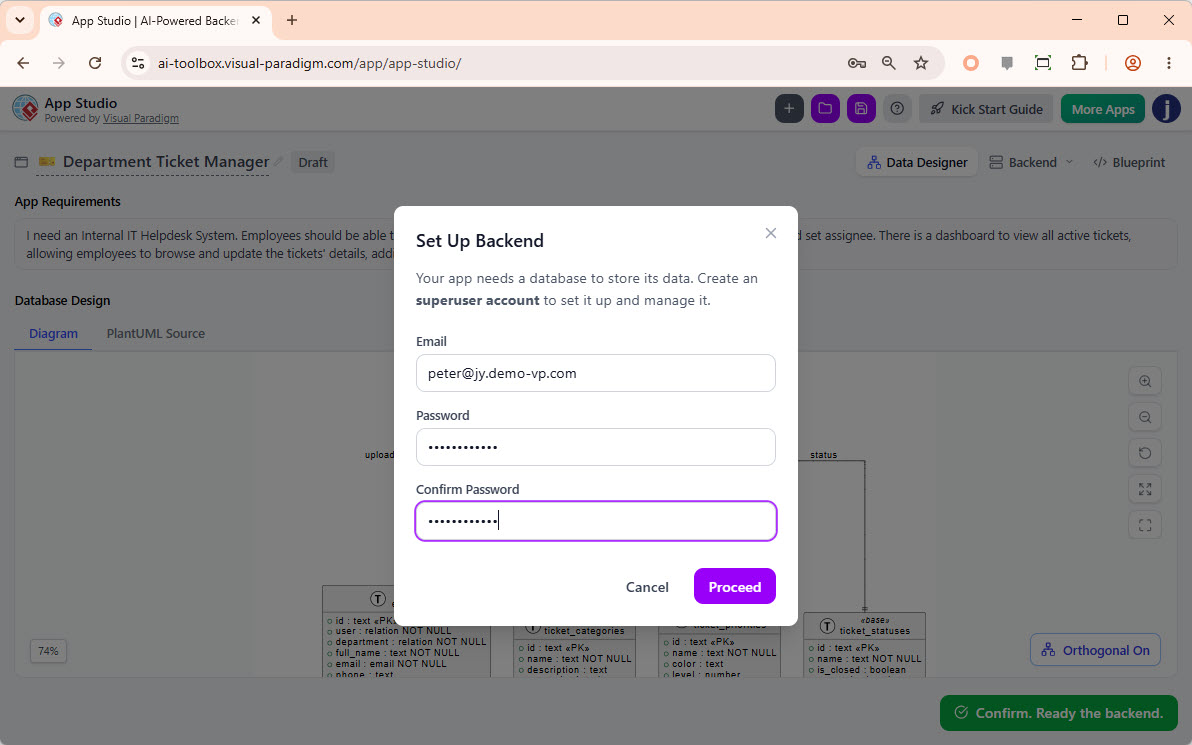Click the App Studio logo
Image resolution: width=1192 pixels, height=745 pixels.
click(x=25, y=109)
